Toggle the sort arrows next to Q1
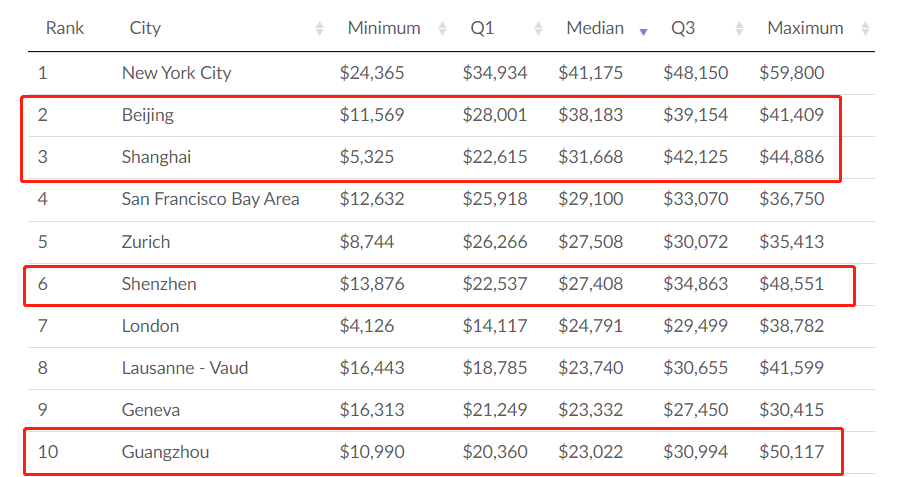The width and height of the screenshot is (904, 477). pos(539,29)
